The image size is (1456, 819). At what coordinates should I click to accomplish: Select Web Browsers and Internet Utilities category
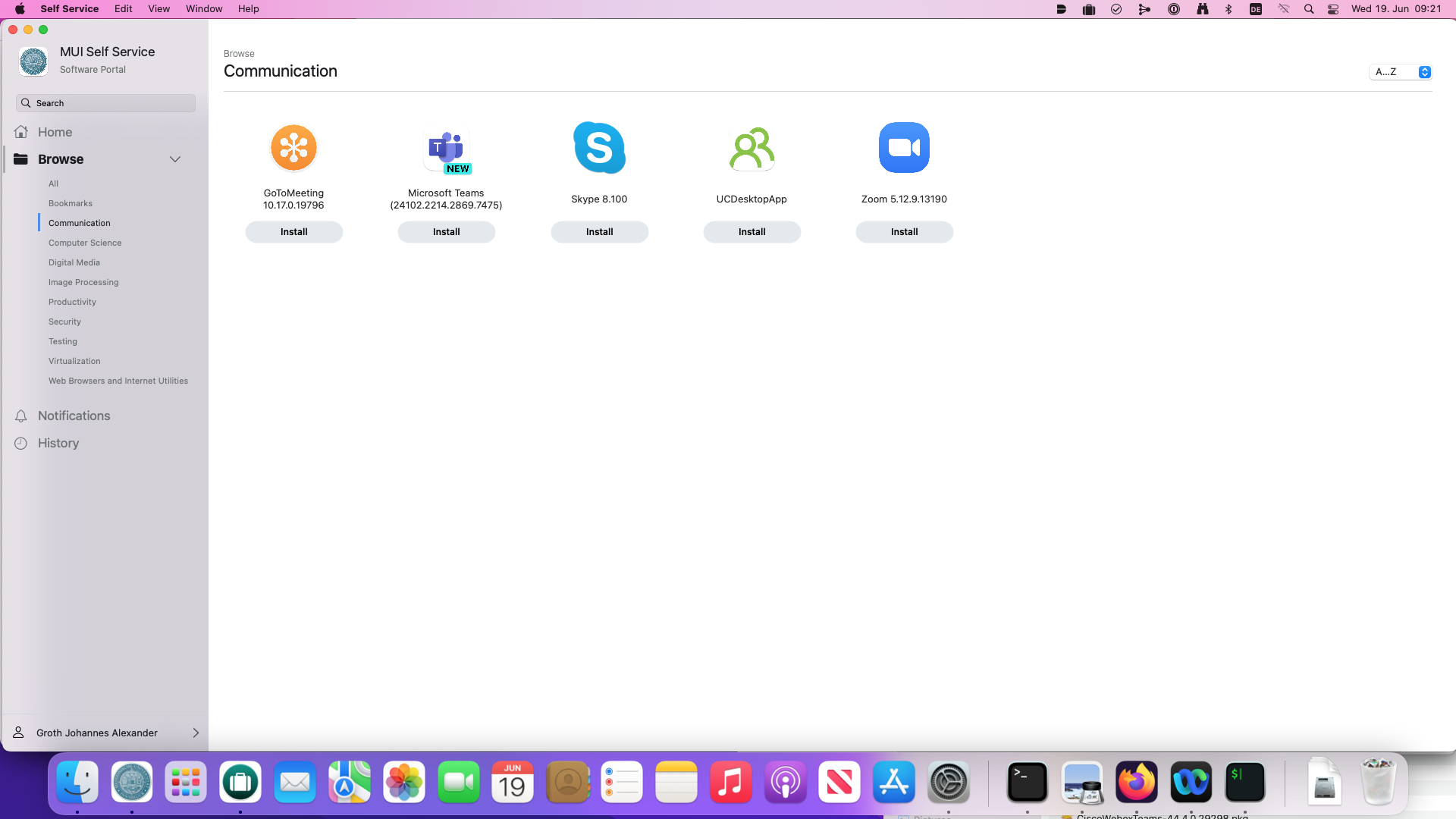118,381
